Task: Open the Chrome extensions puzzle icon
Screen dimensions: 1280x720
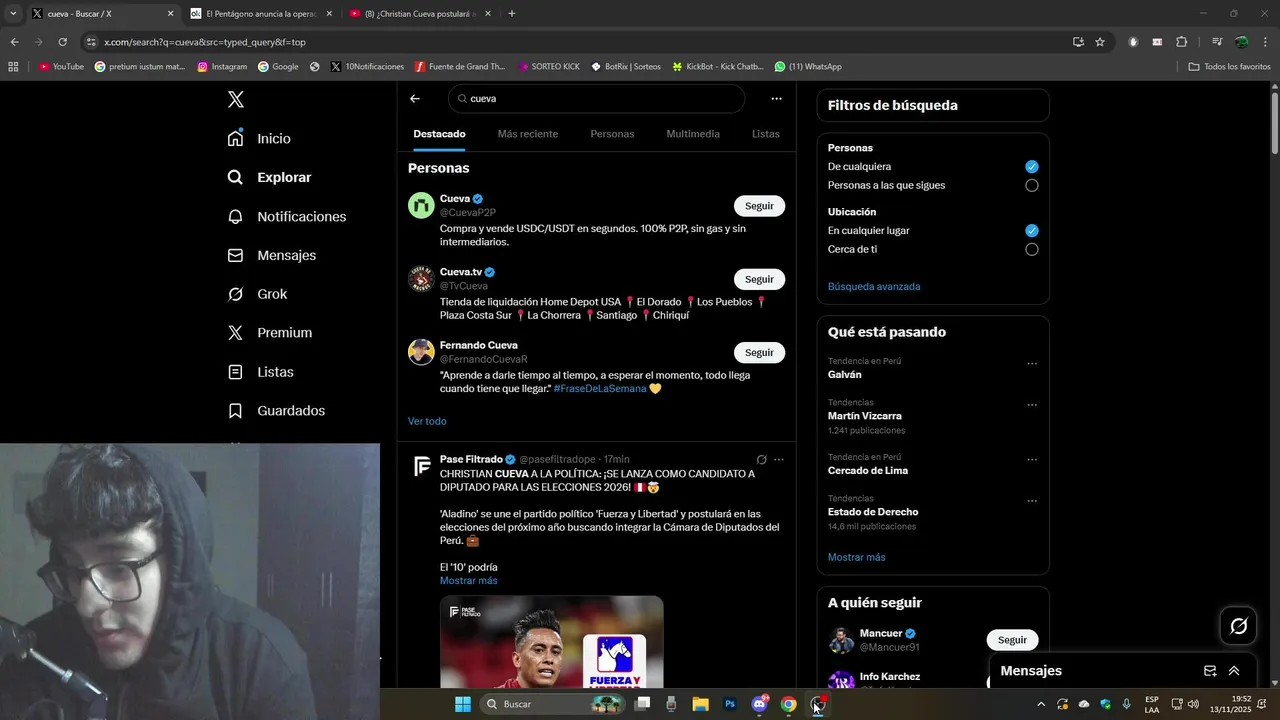Action: [x=1181, y=42]
